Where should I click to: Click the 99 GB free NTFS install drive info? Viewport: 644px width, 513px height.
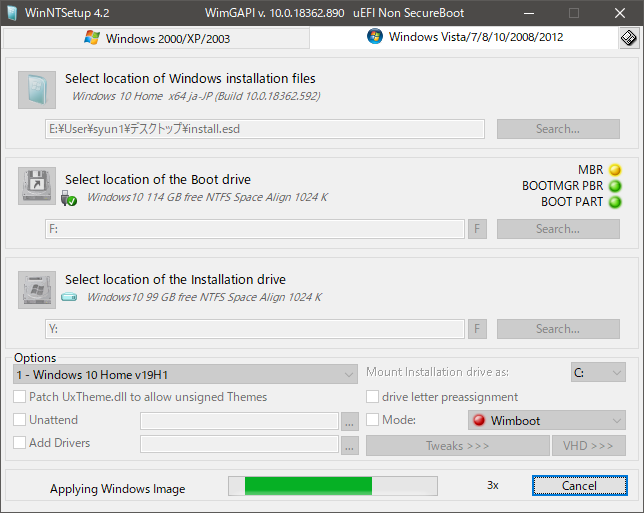coord(205,297)
